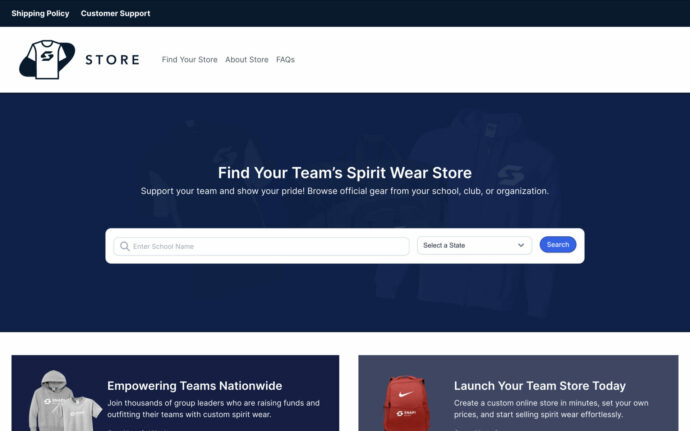
Task: Click the STORE t-shirt logo icon
Action: pyautogui.click(x=47, y=59)
